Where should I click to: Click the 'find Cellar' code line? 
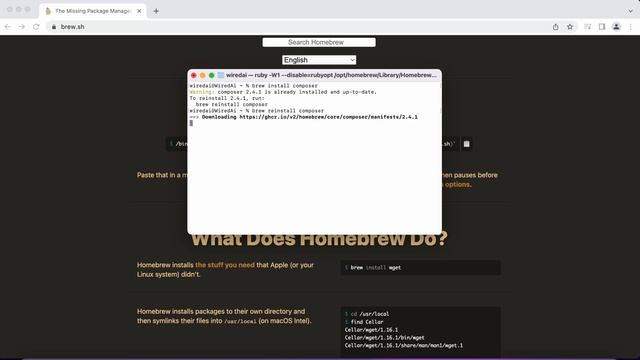(x=364, y=322)
